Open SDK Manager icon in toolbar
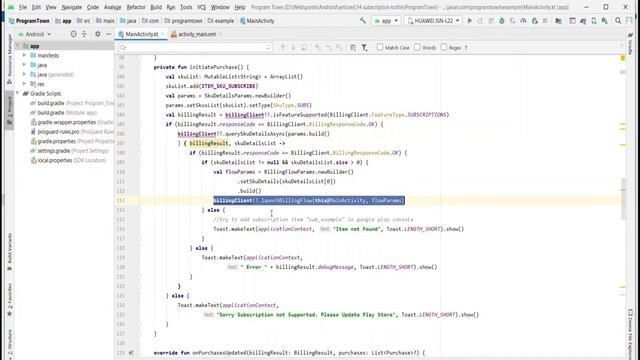640x360 pixels. click(604, 20)
